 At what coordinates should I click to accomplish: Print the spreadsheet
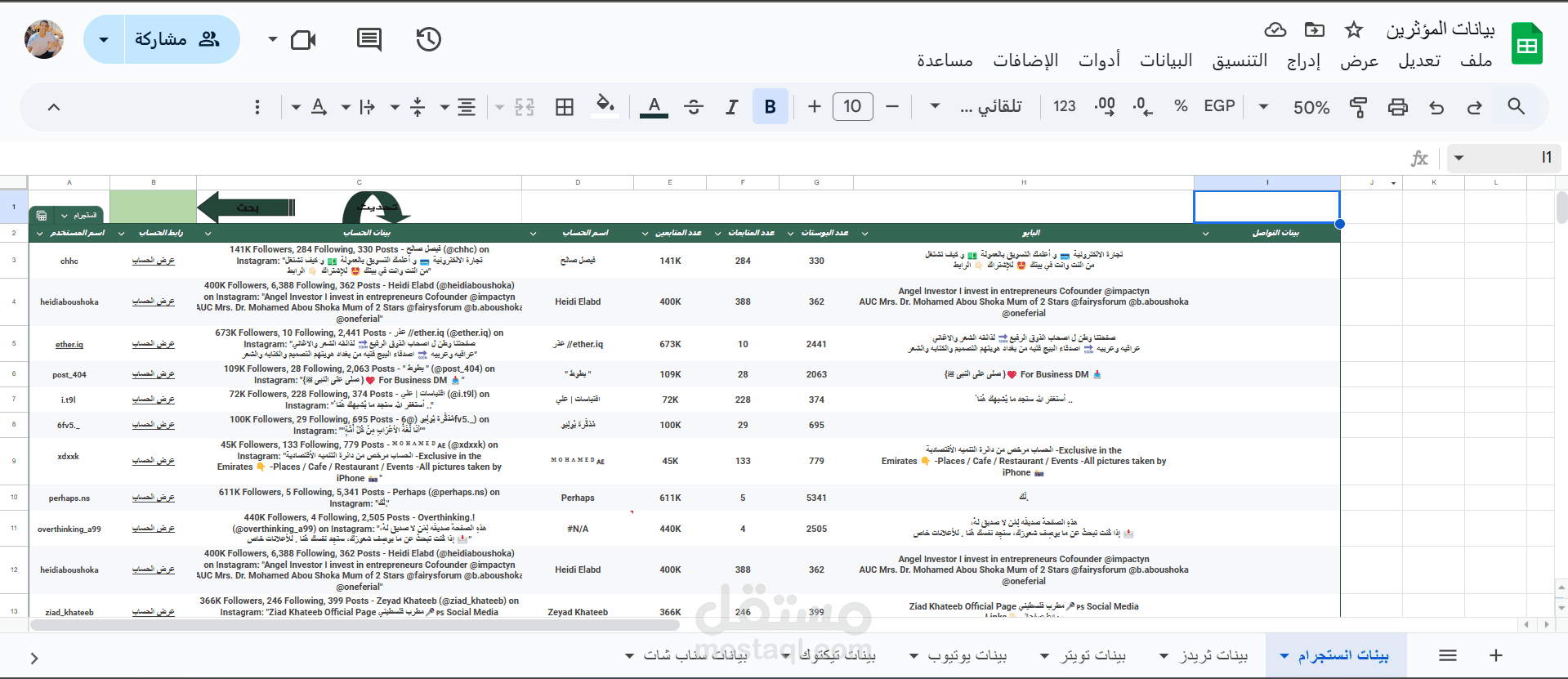1398,107
